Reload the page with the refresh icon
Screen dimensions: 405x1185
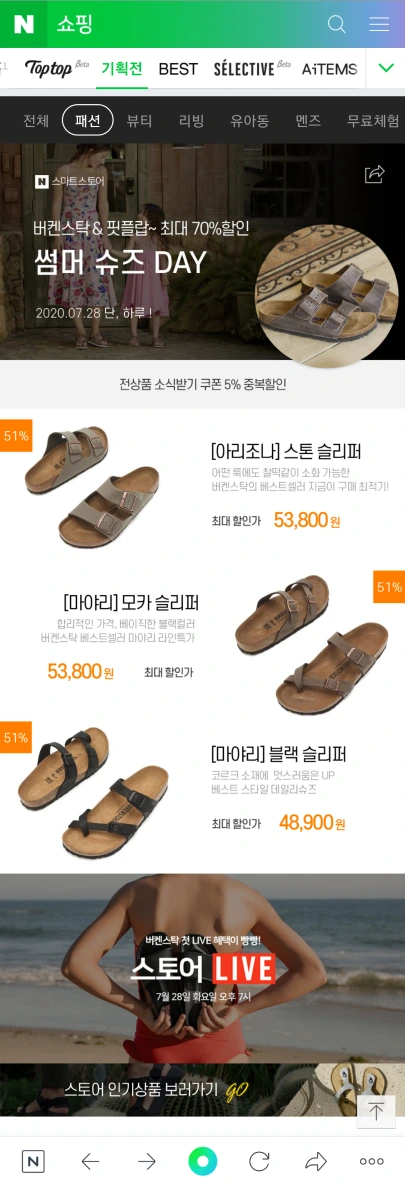259,1161
